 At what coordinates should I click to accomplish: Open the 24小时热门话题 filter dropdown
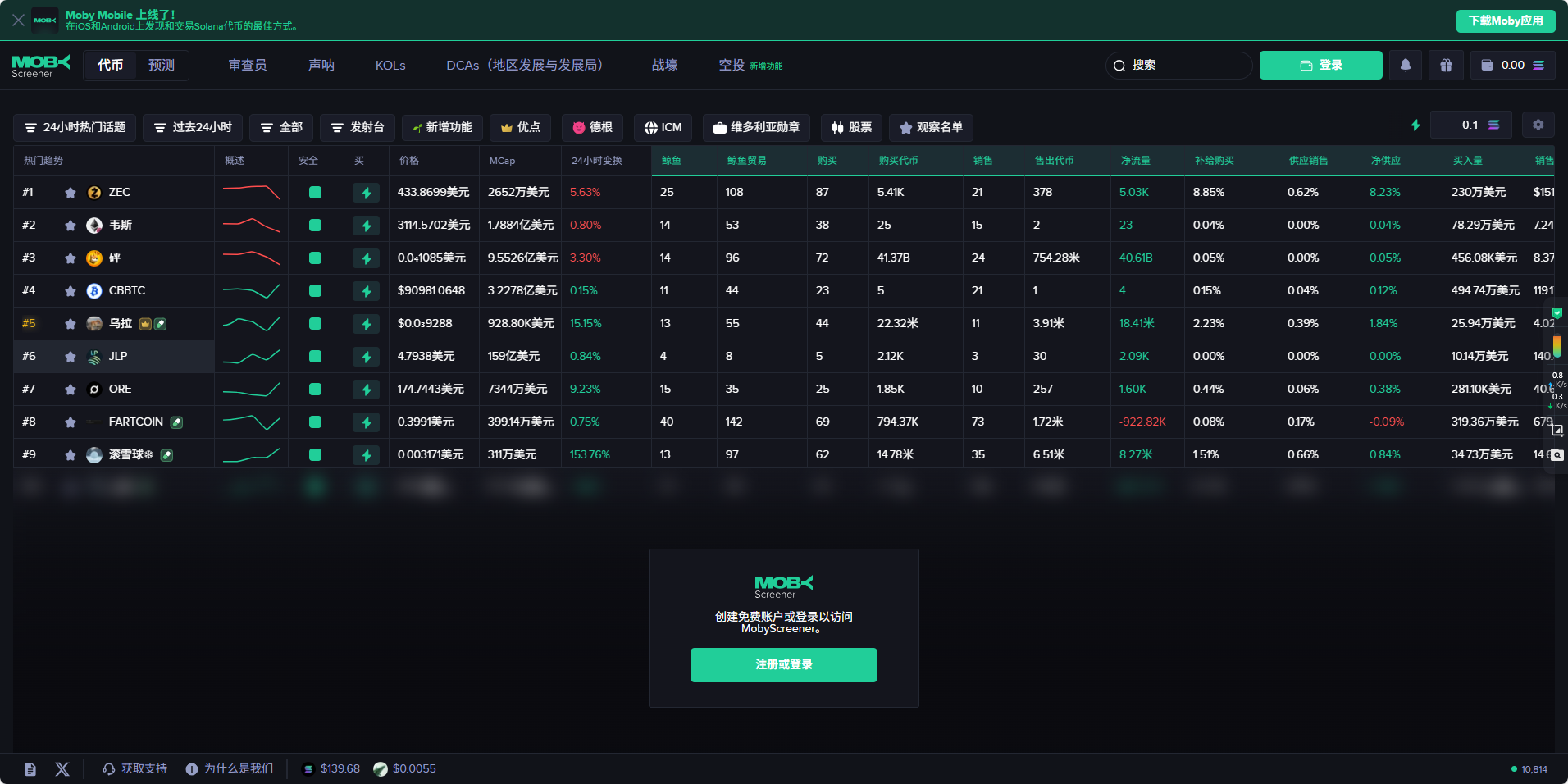coord(75,128)
